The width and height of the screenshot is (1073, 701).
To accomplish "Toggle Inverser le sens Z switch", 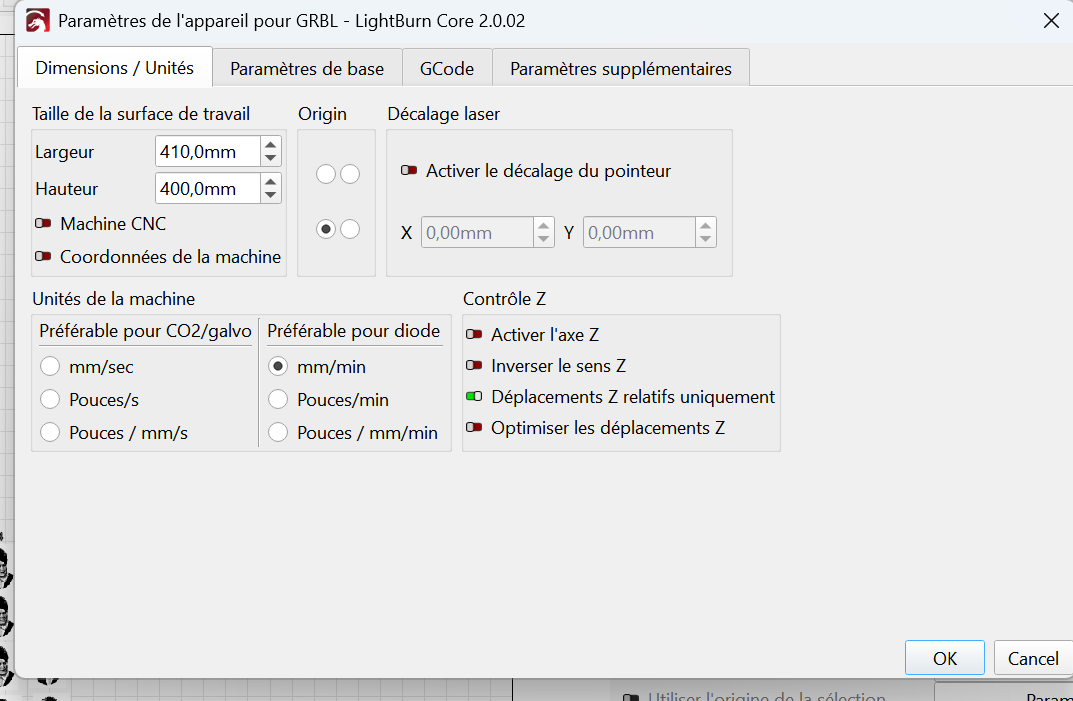I will tap(474, 366).
